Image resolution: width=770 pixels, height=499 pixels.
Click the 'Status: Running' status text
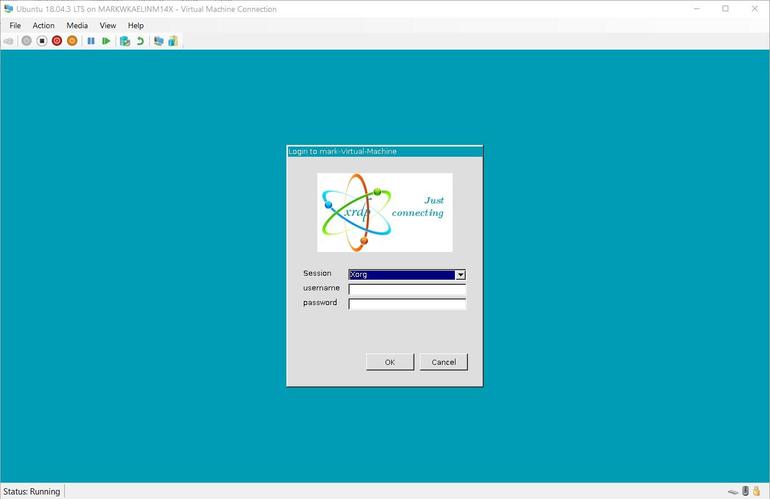(x=31, y=492)
